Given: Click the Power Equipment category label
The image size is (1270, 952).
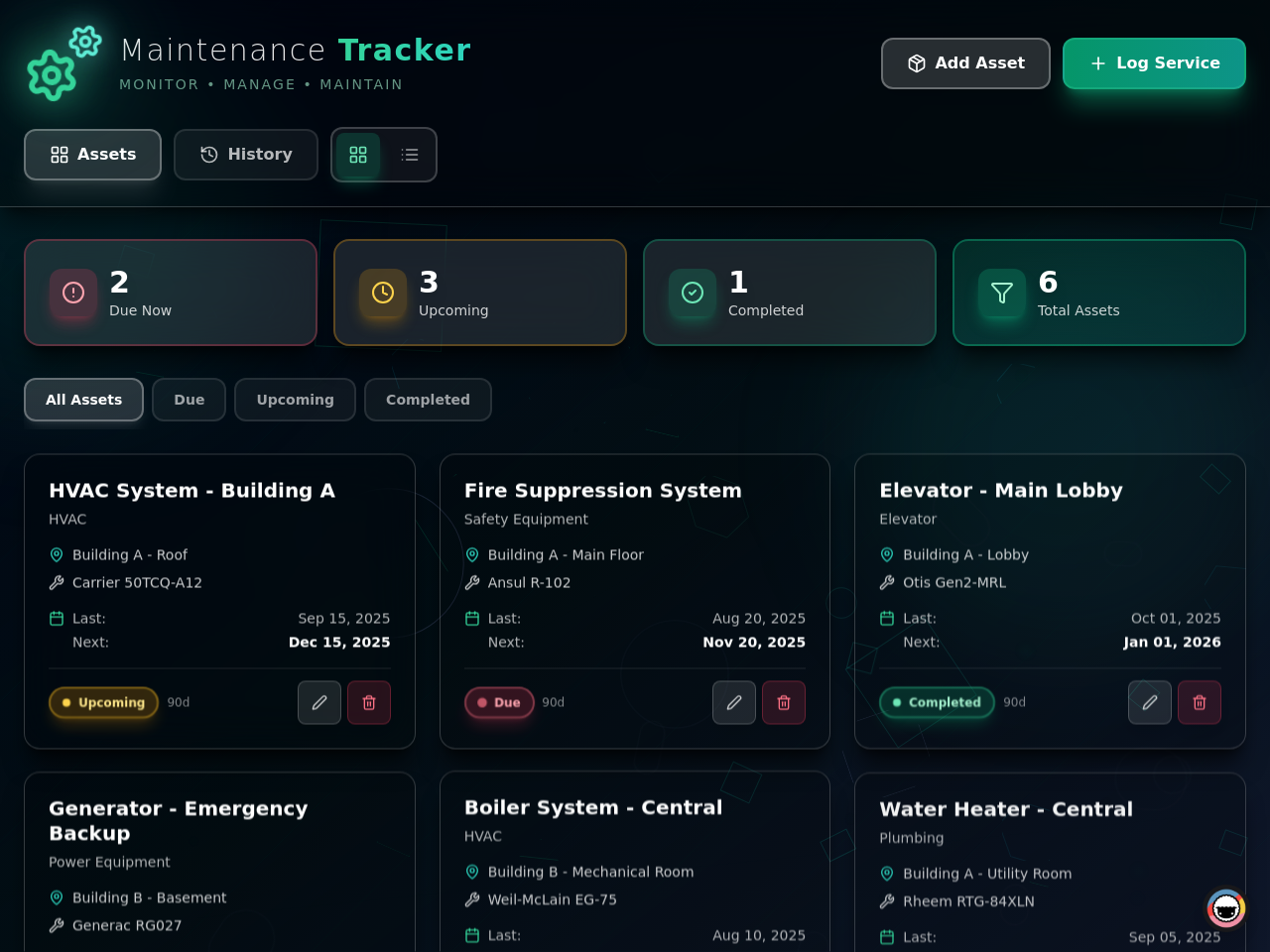Looking at the screenshot, I should [x=109, y=863].
